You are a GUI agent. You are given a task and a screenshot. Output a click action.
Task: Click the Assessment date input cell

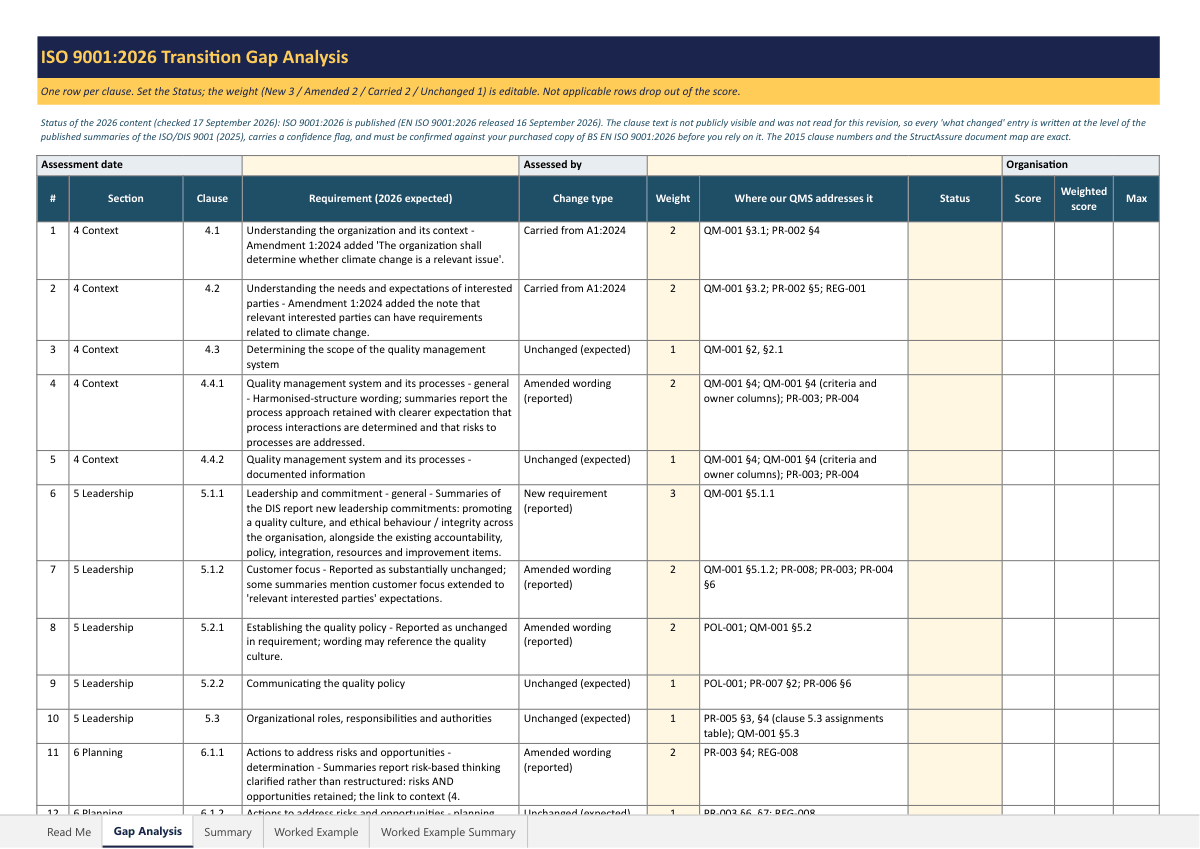pos(381,165)
